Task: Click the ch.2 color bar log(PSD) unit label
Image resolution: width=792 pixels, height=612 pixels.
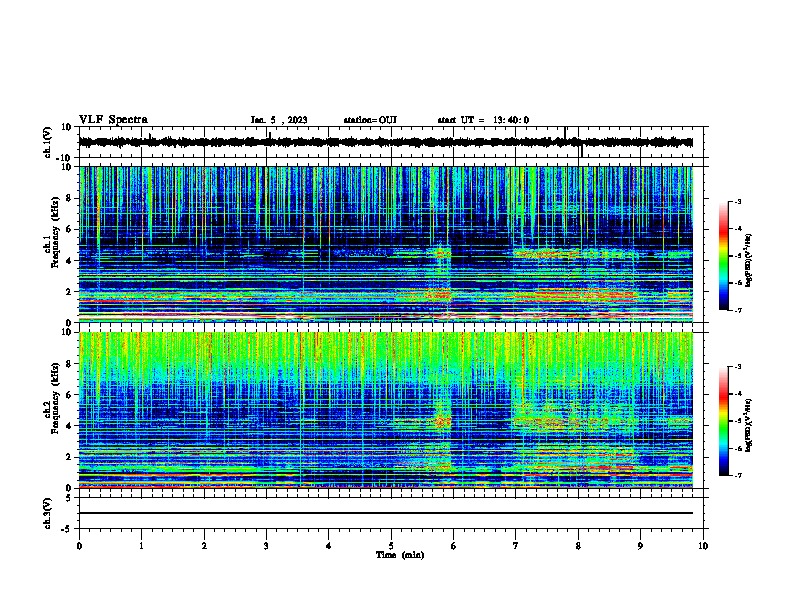Action: (749, 425)
